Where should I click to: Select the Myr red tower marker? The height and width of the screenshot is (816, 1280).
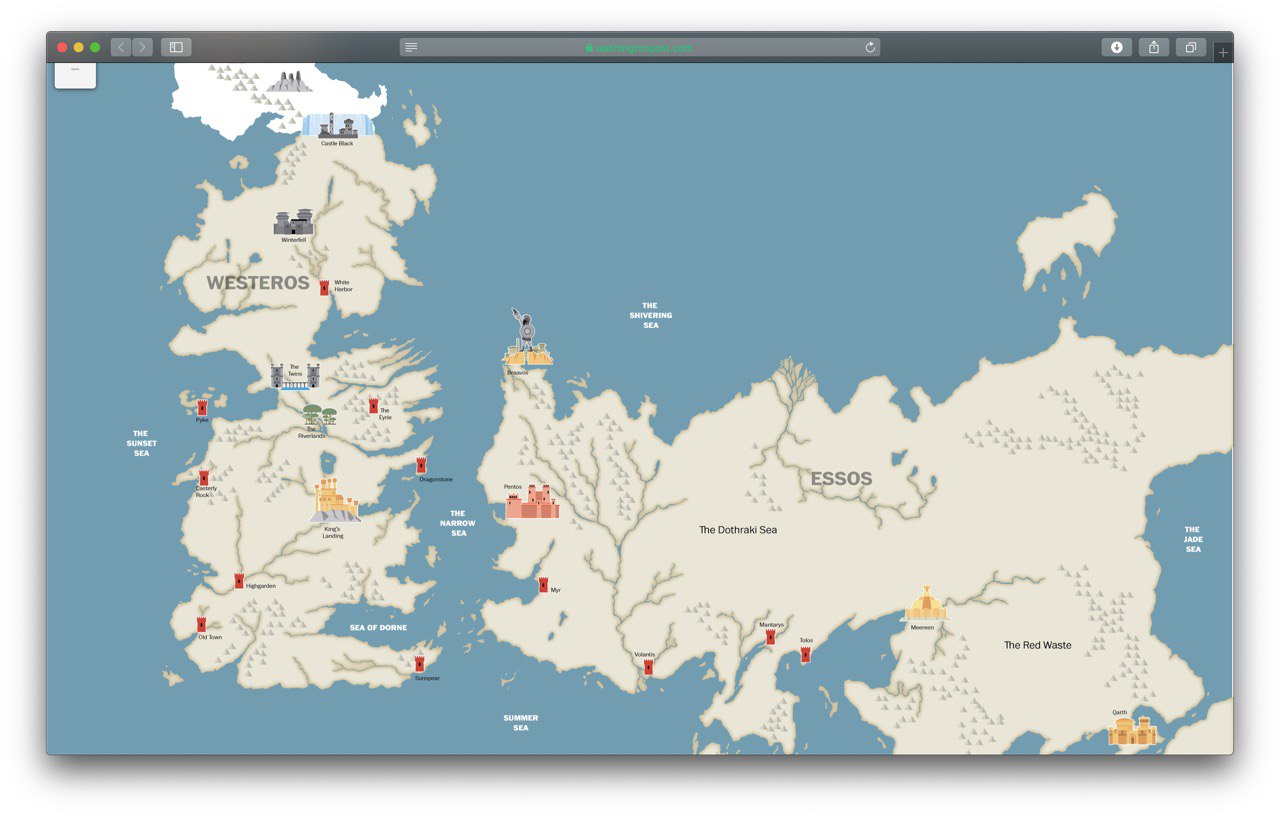pyautogui.click(x=543, y=585)
